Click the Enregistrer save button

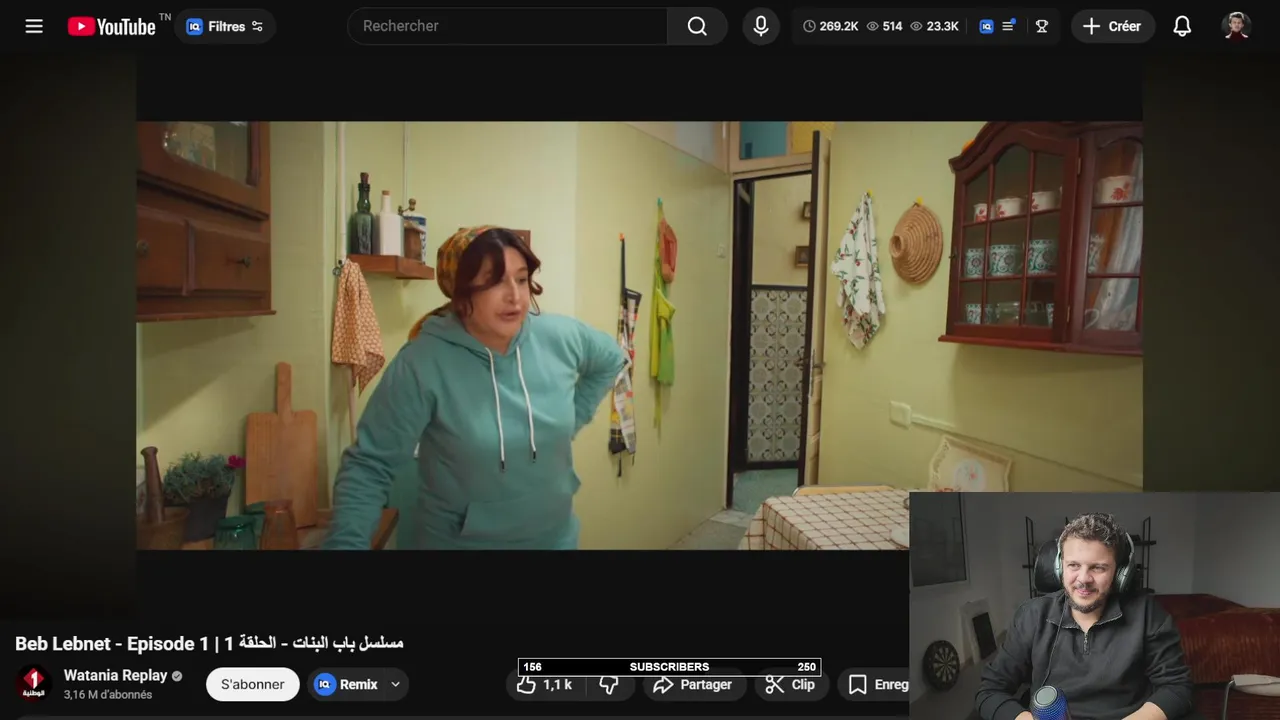pyautogui.click(x=876, y=684)
